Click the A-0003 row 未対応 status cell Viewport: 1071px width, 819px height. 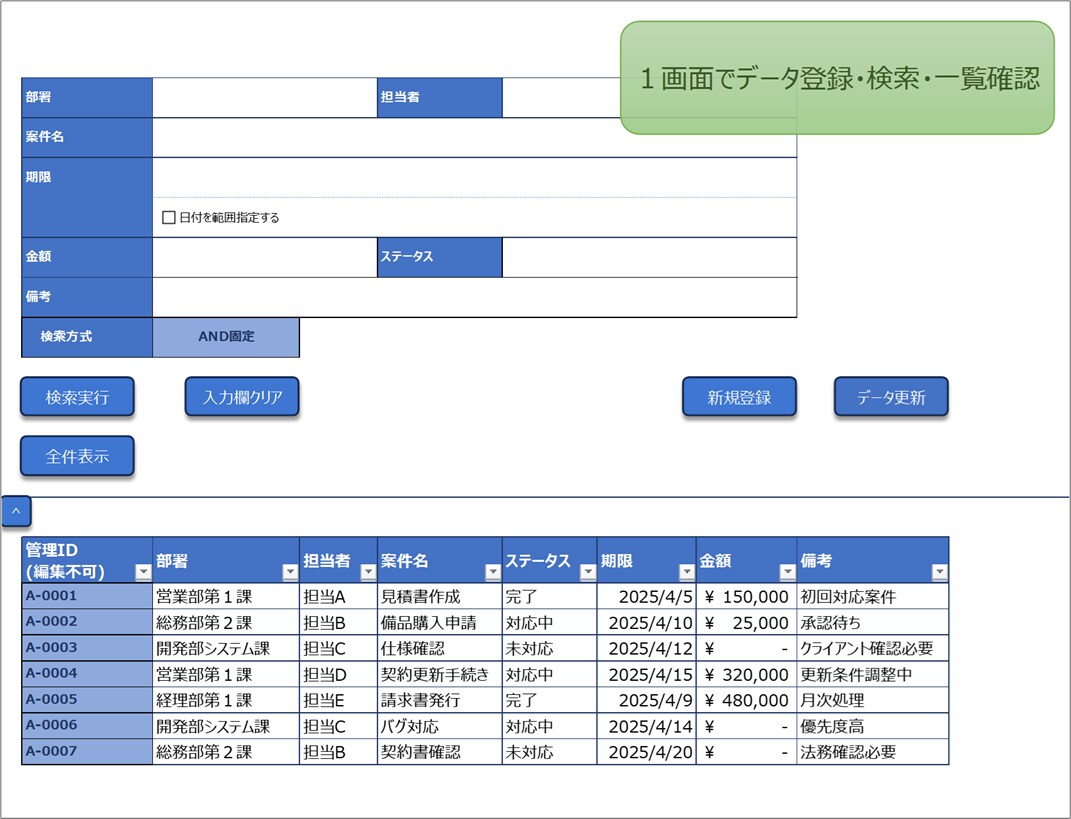pos(550,648)
